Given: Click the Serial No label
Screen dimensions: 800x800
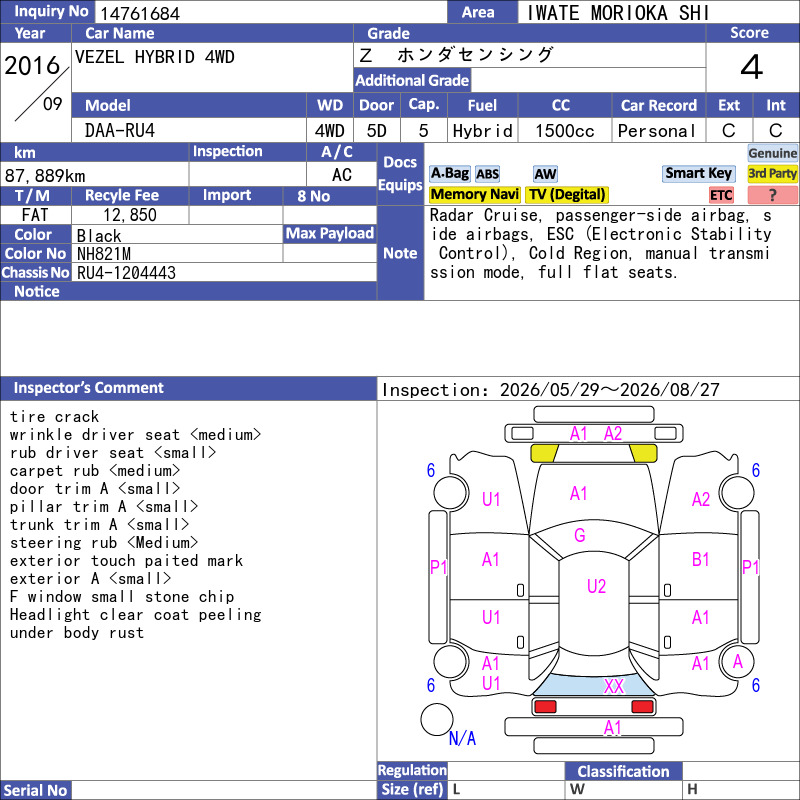Looking at the screenshot, I should pyautogui.click(x=35, y=790).
